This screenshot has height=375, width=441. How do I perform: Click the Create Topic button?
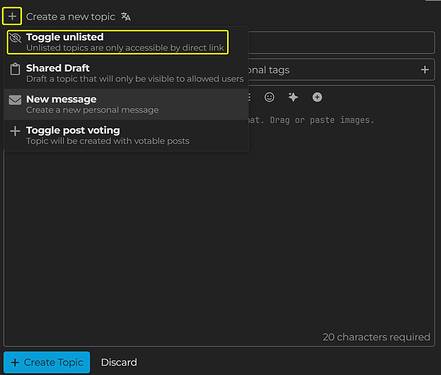pyautogui.click(x=47, y=362)
